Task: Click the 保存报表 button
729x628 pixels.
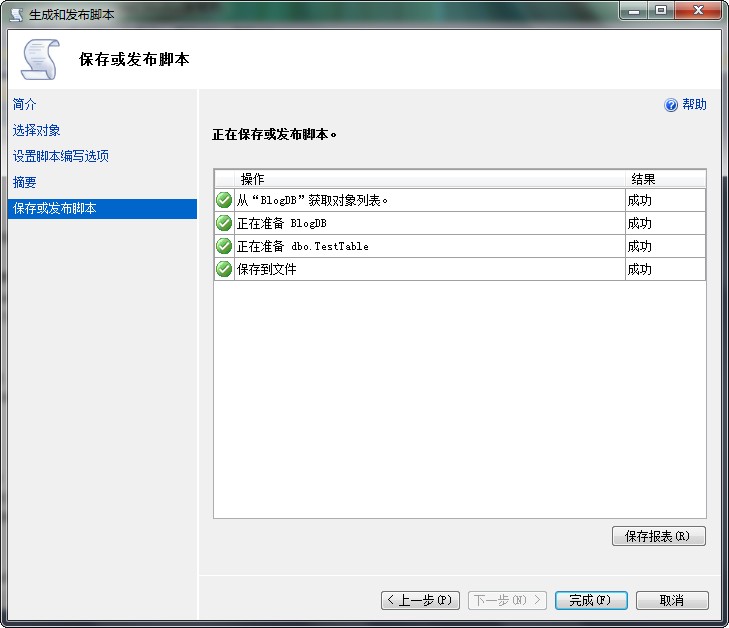Action: click(x=658, y=536)
